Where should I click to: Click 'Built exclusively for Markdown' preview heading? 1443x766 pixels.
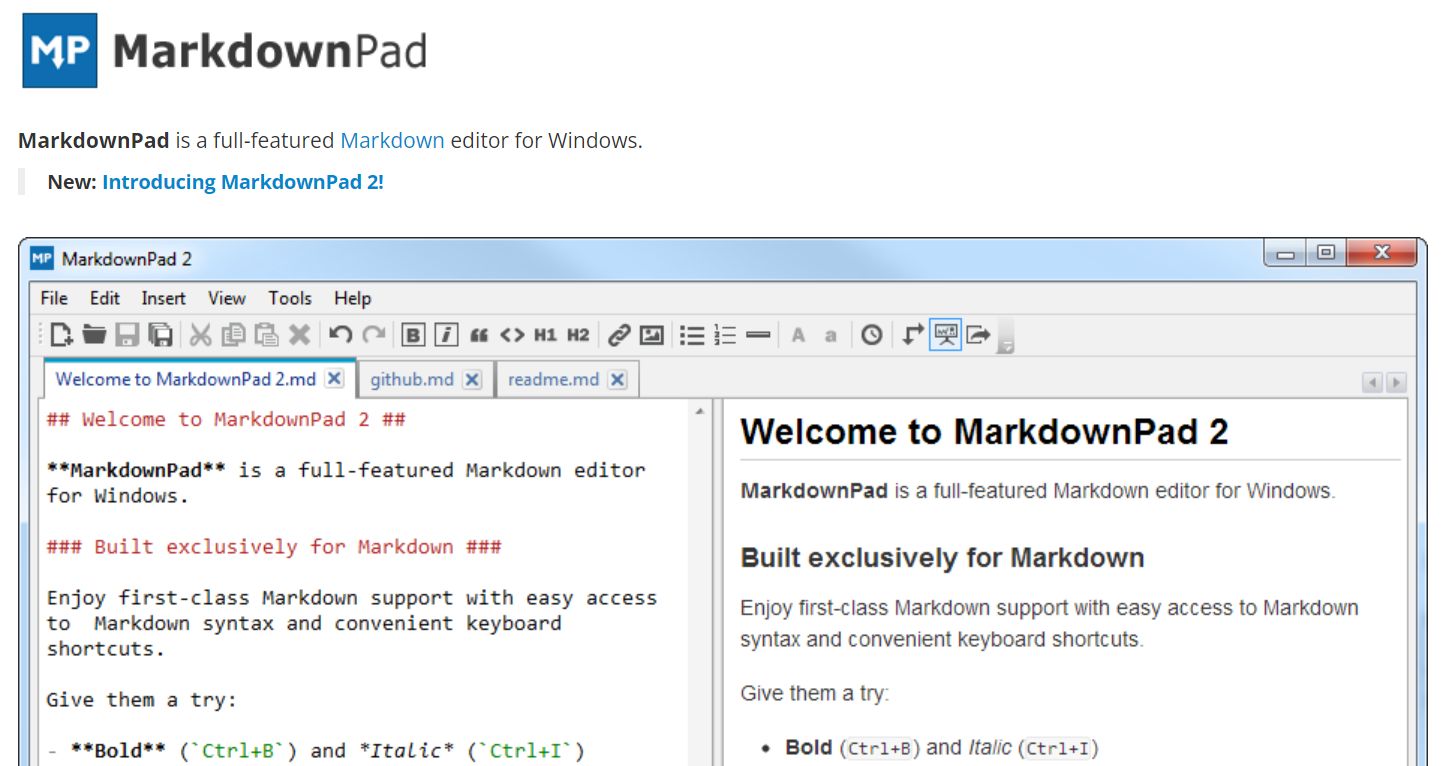[x=942, y=558]
